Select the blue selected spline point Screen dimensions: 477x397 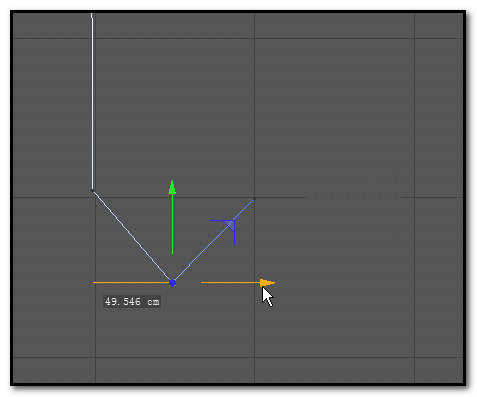pos(172,283)
